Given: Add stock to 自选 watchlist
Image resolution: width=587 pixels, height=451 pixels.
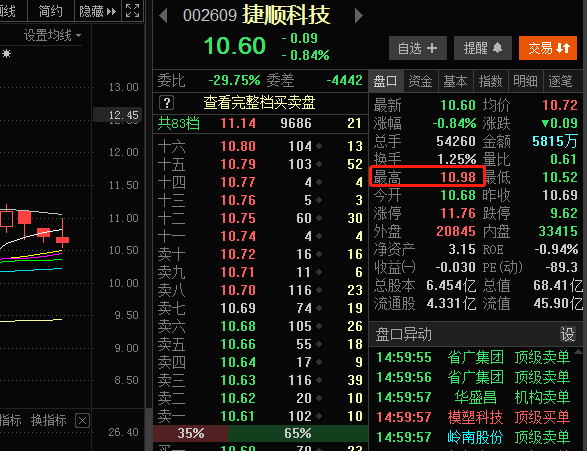Looking at the screenshot, I should [418, 48].
